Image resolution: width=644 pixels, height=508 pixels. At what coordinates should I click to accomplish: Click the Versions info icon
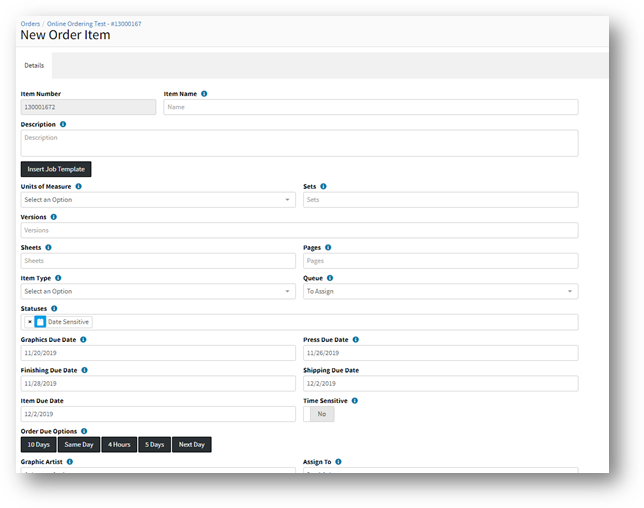click(53, 217)
